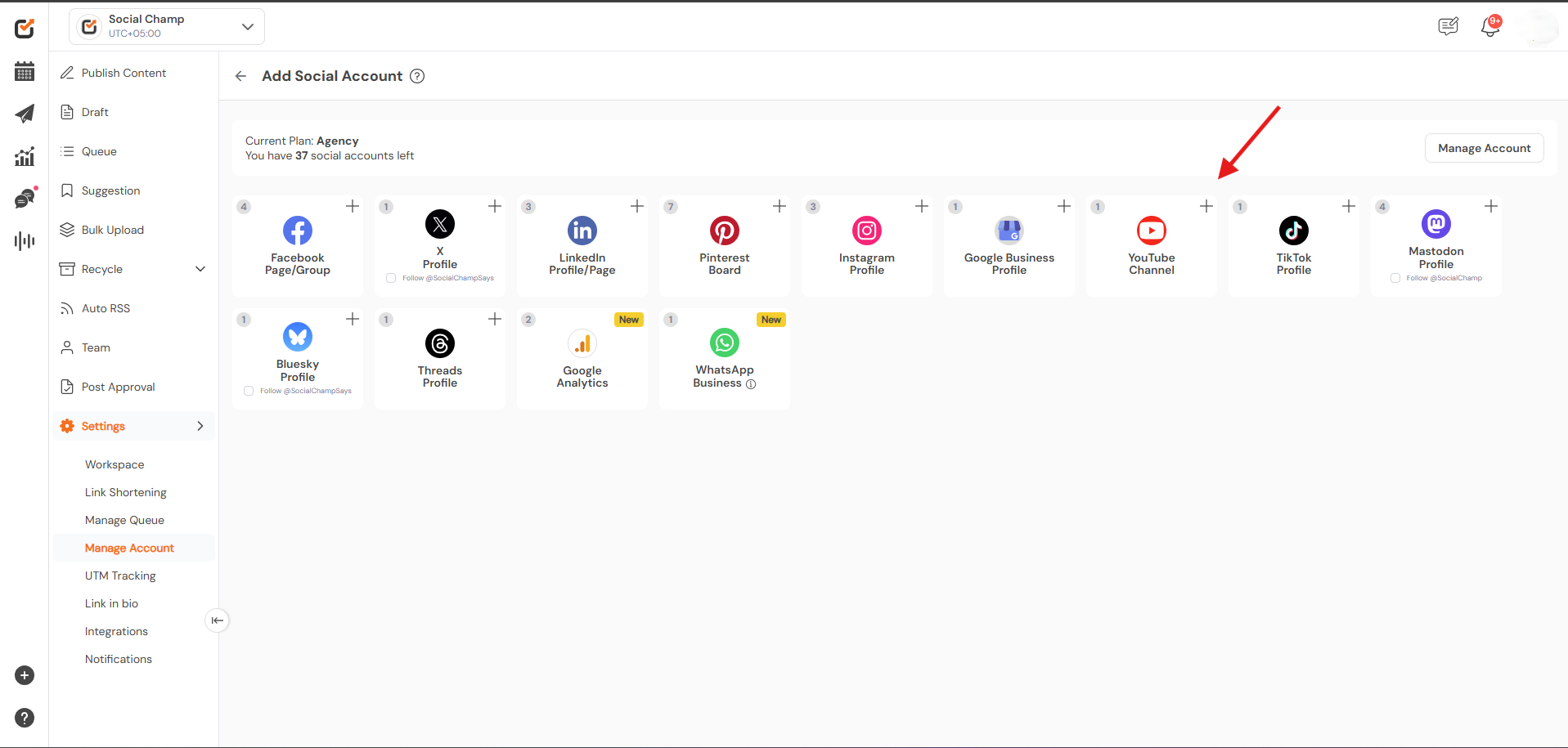Open Link in bio settings
The height and width of the screenshot is (748, 1568).
point(111,603)
